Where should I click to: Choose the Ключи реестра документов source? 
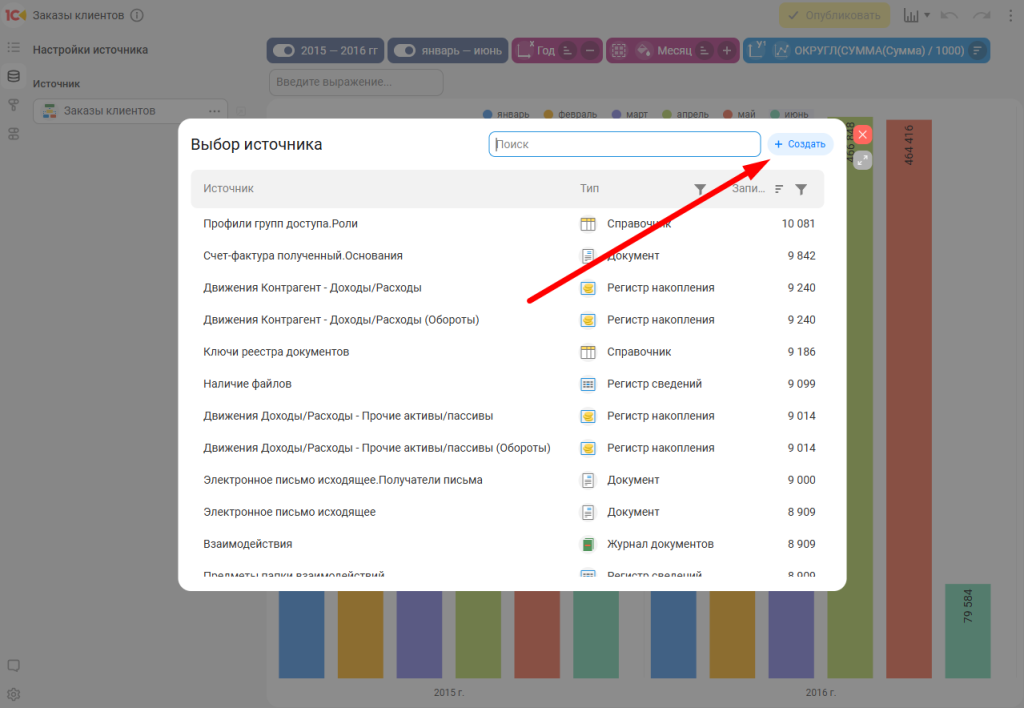click(x=276, y=352)
